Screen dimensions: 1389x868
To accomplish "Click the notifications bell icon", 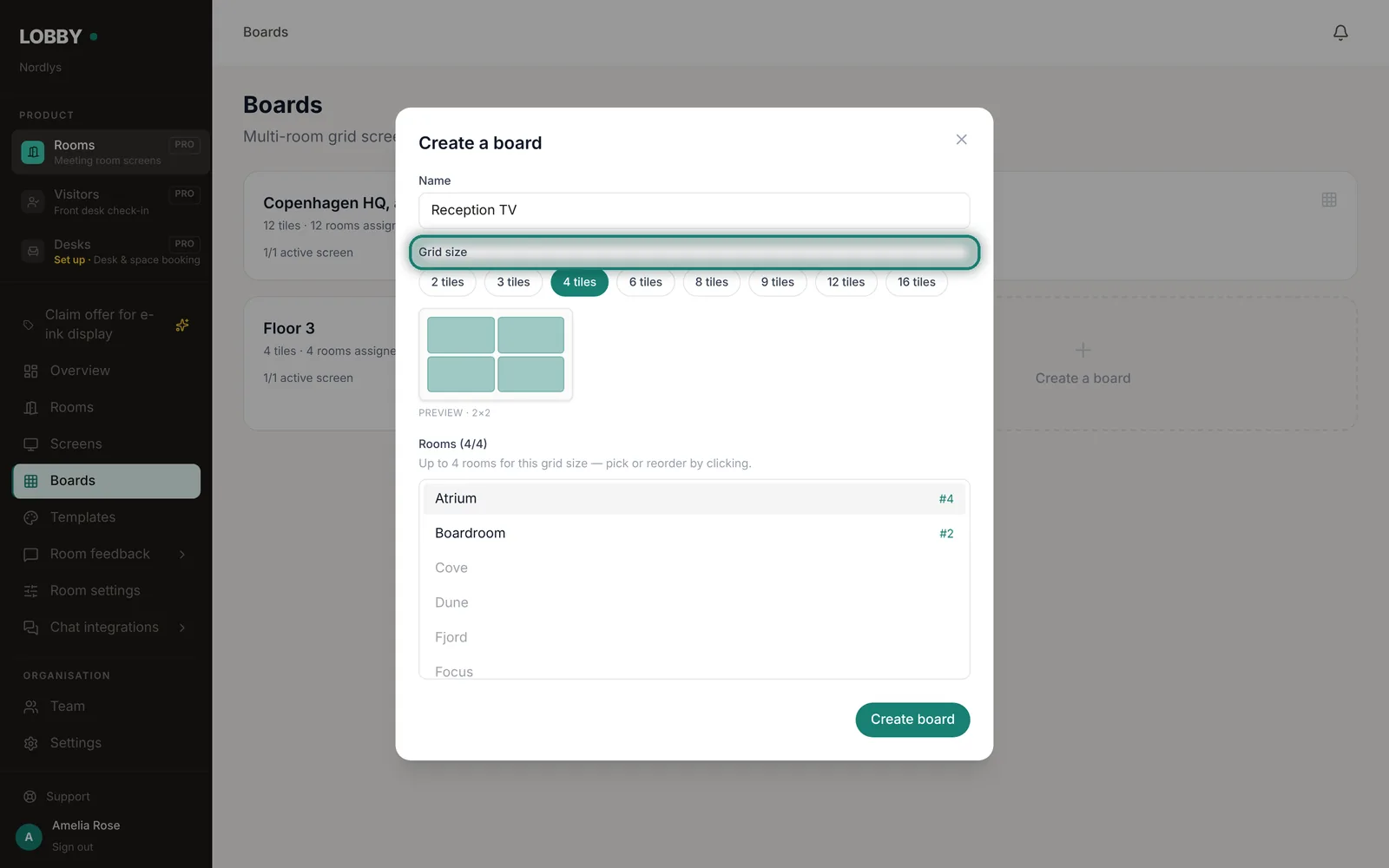I will (x=1340, y=32).
